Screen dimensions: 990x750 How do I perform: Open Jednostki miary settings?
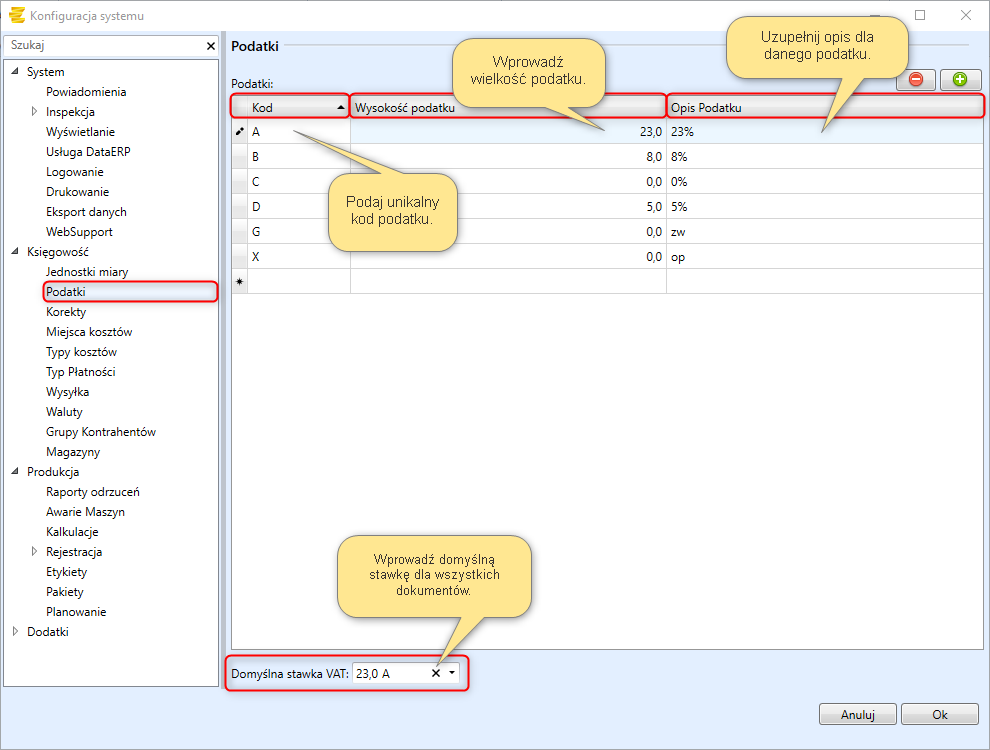coord(86,272)
